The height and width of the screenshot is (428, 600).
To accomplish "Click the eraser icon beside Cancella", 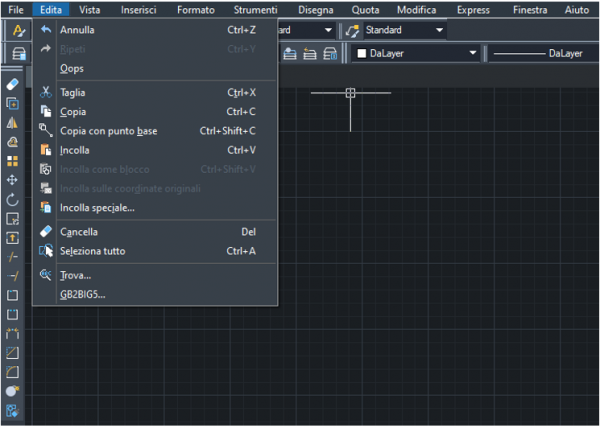I will click(x=46, y=231).
